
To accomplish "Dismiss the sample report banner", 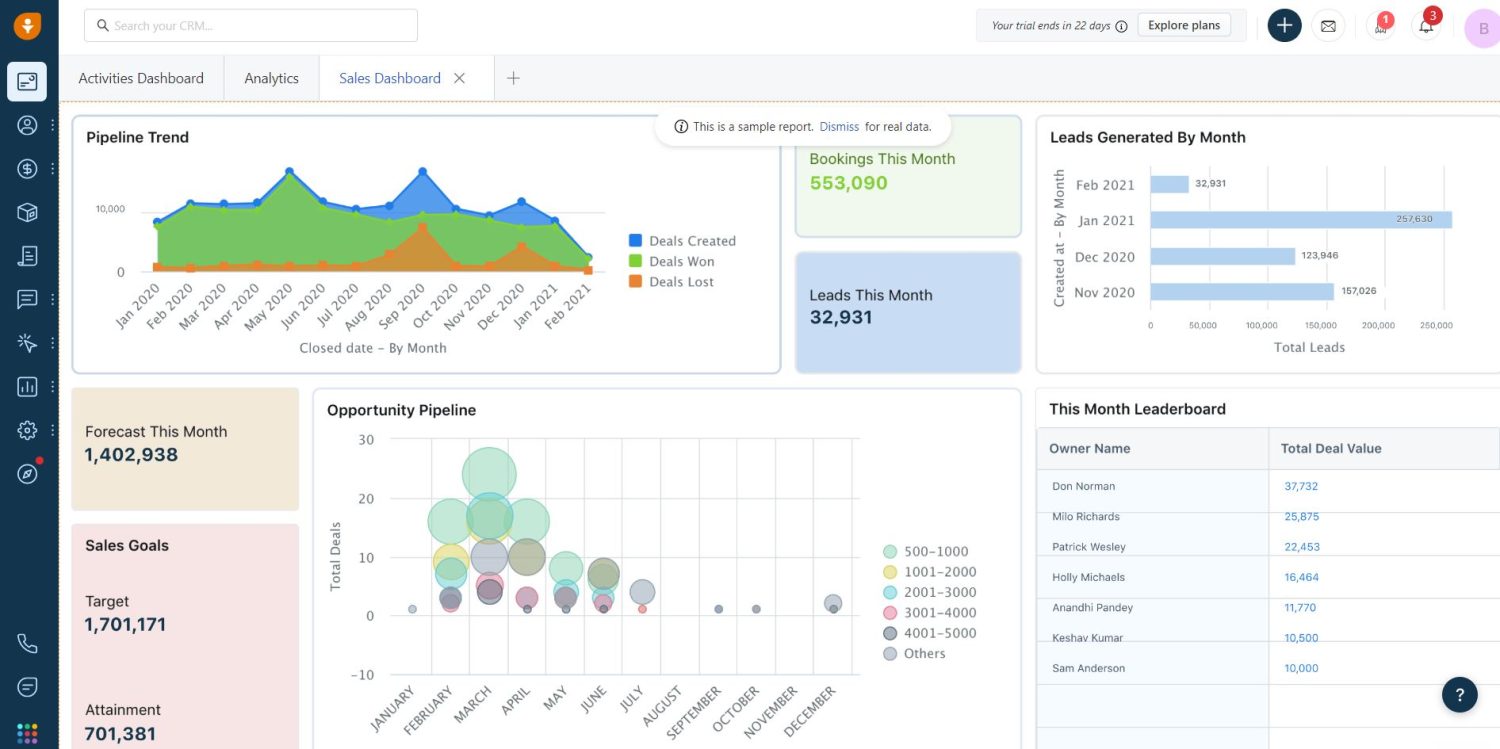I will [839, 126].
